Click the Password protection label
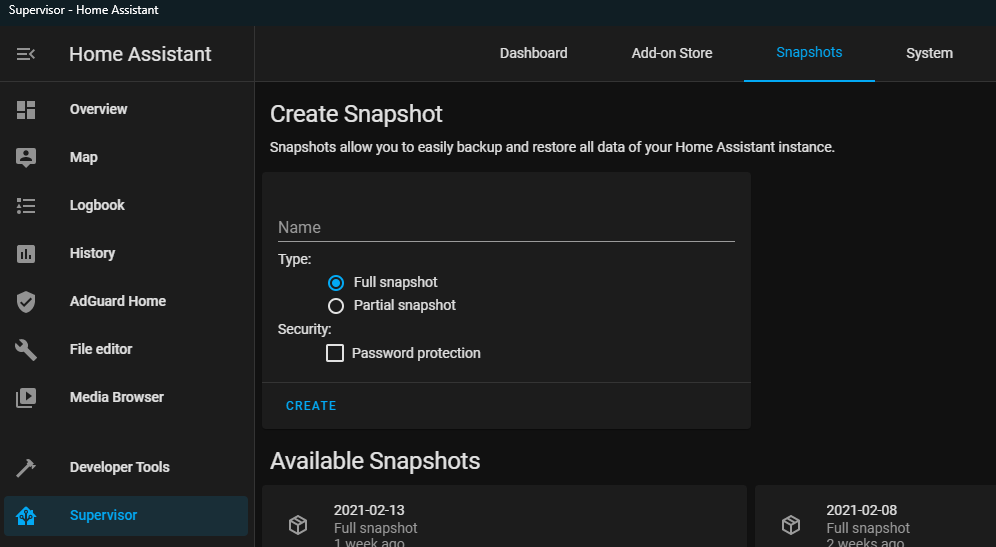The image size is (996, 547). [x=416, y=353]
